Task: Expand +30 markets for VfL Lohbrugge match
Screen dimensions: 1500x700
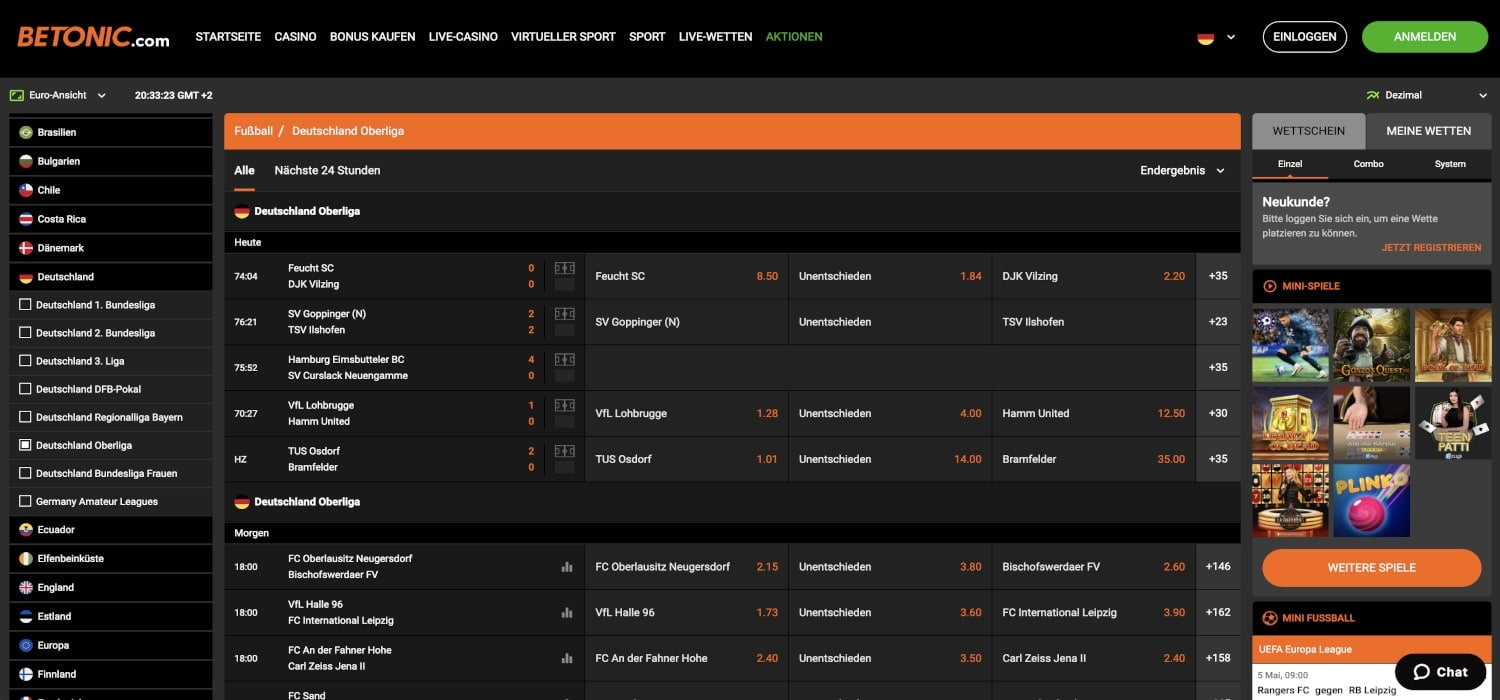Action: pyautogui.click(x=1218, y=413)
